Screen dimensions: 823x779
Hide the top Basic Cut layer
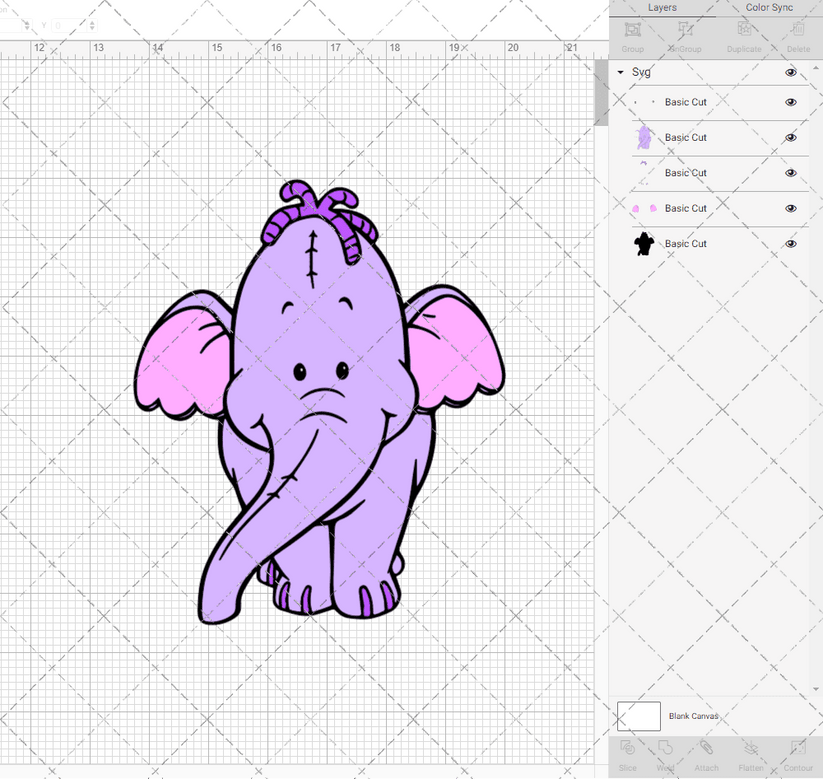coord(790,102)
